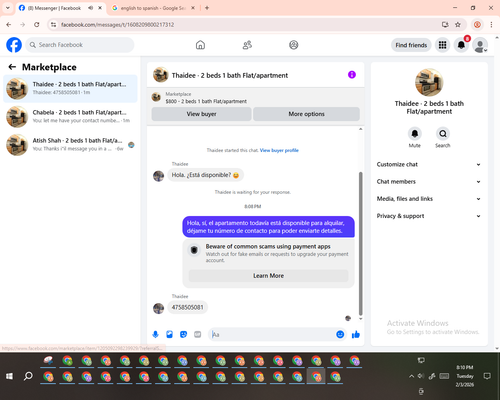This screenshot has height=400, width=500.
Task: Click the message '4758505081'
Action: pos(187,307)
